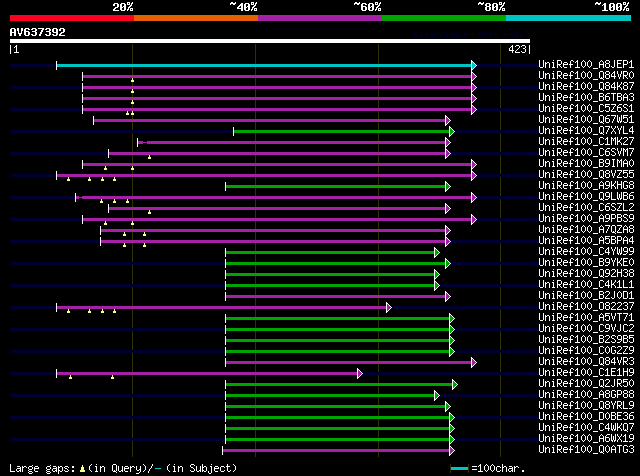Click the UniRef100_B9IMA0 label
This screenshot has height=476, width=640.
pyautogui.click(x=586, y=164)
